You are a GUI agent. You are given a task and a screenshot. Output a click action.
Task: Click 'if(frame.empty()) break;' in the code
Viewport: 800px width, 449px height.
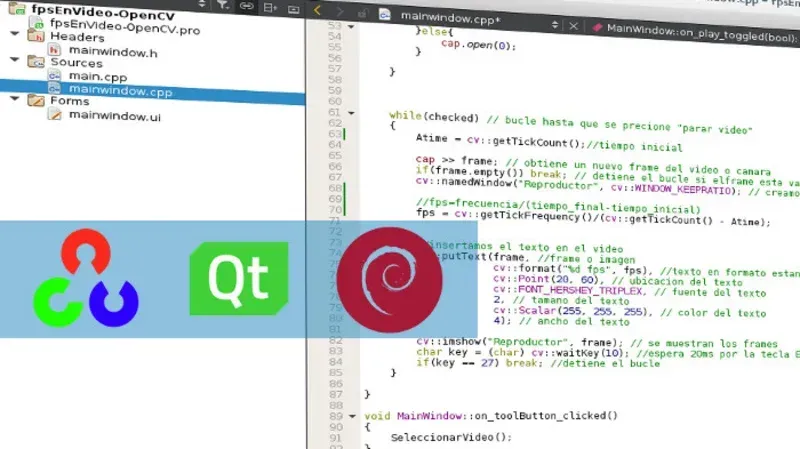[x=491, y=172]
